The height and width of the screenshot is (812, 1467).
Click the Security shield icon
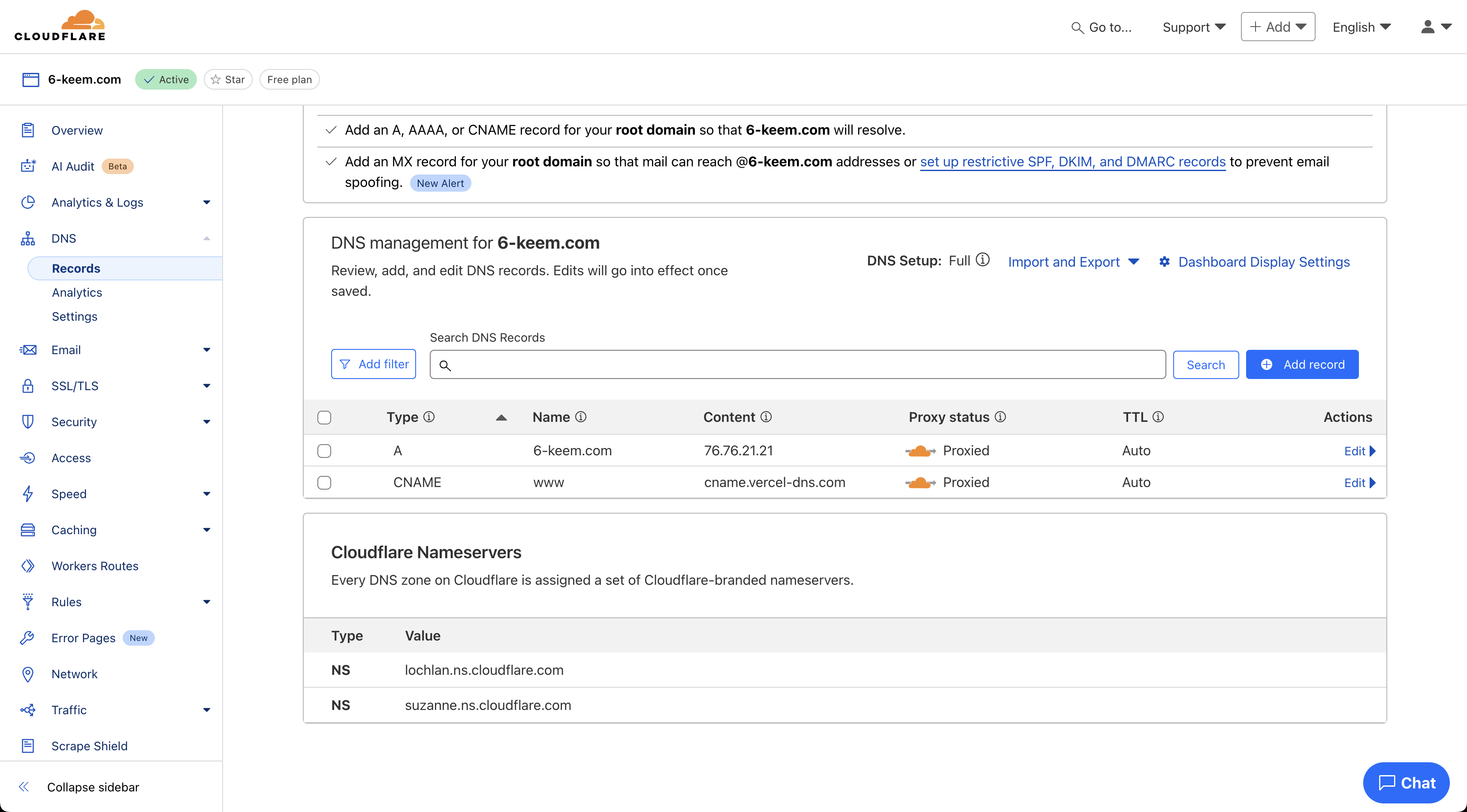tap(28, 421)
